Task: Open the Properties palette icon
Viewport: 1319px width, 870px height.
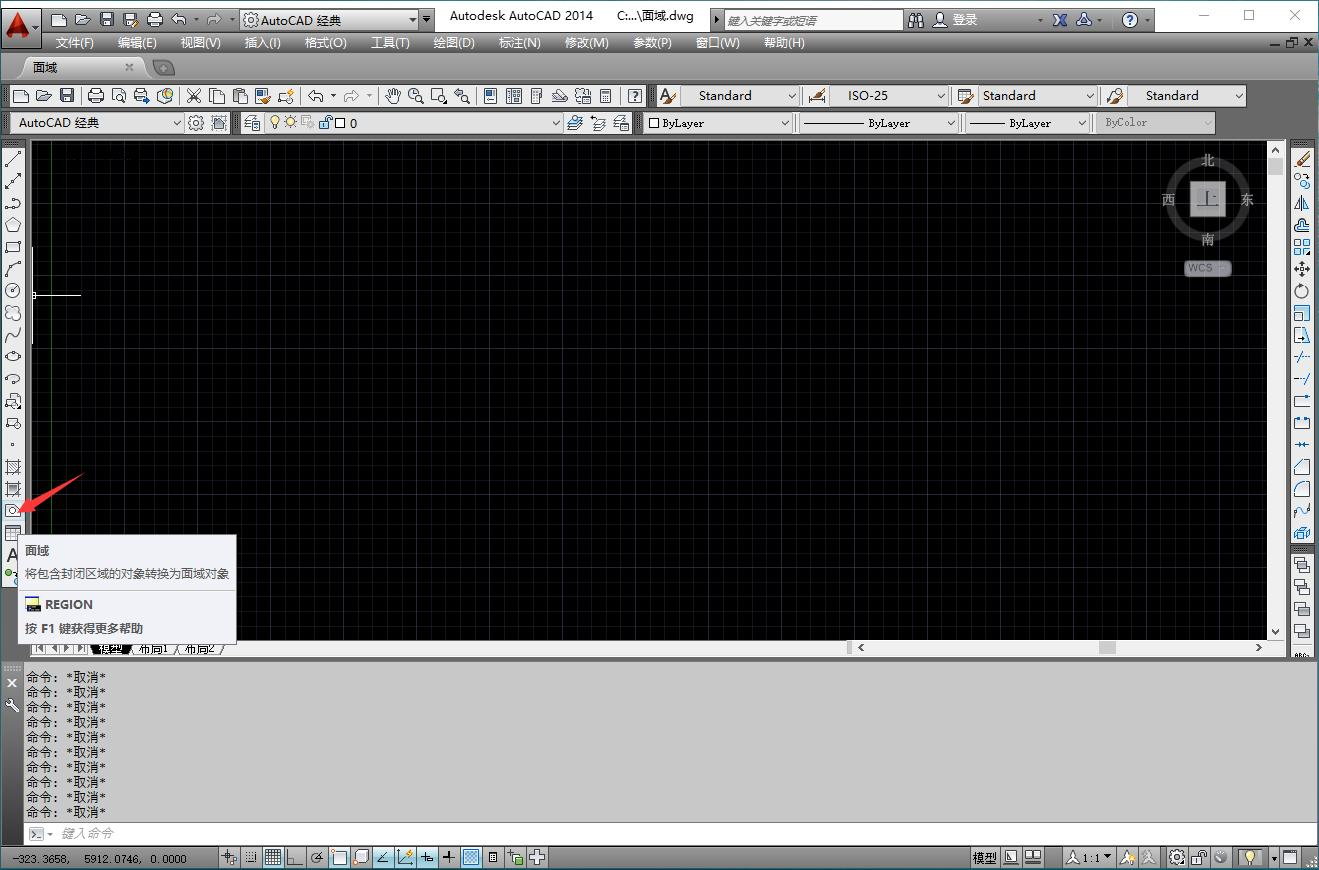Action: [x=491, y=96]
